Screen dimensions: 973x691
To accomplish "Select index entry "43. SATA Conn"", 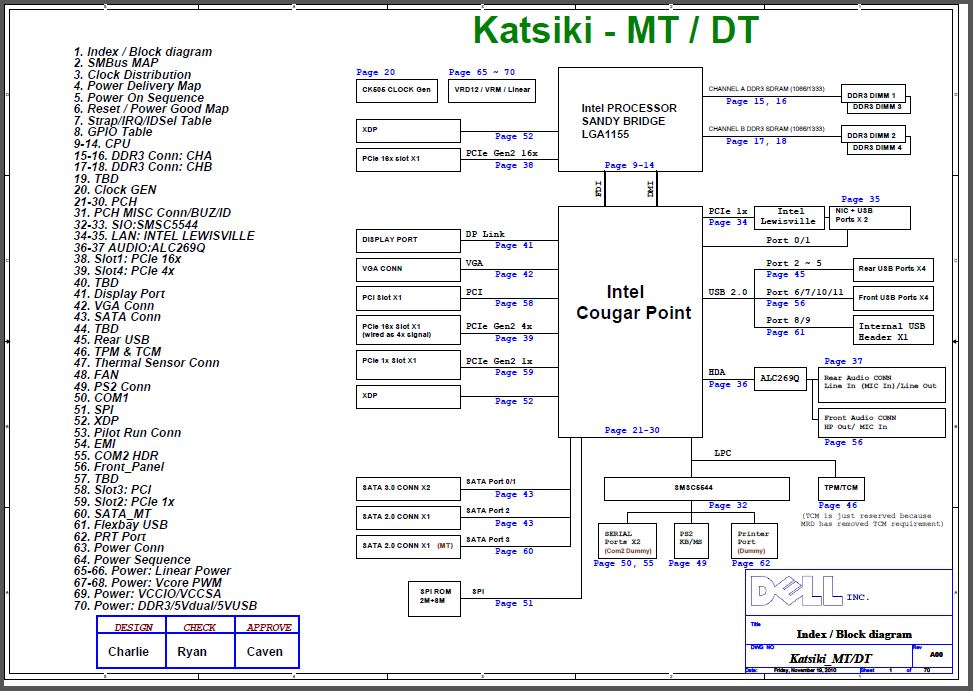I will point(117,317).
